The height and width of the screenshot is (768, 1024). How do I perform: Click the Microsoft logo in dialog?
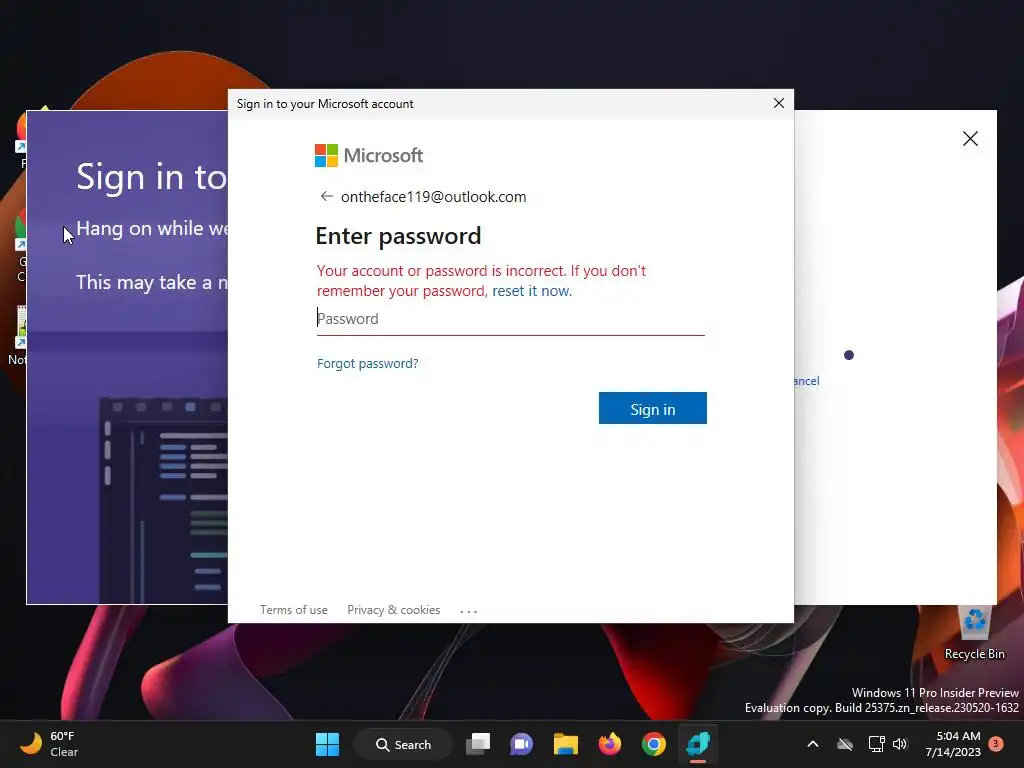click(x=369, y=155)
